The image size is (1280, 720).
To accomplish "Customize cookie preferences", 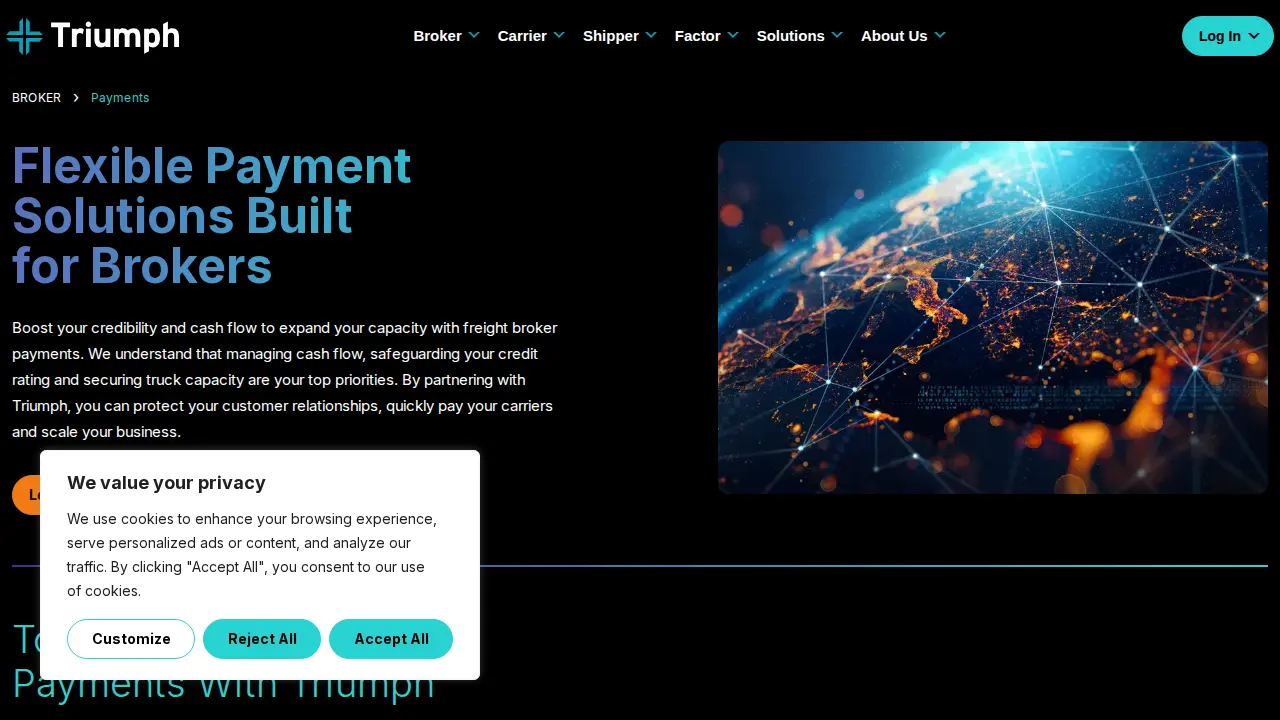I will click(131, 639).
